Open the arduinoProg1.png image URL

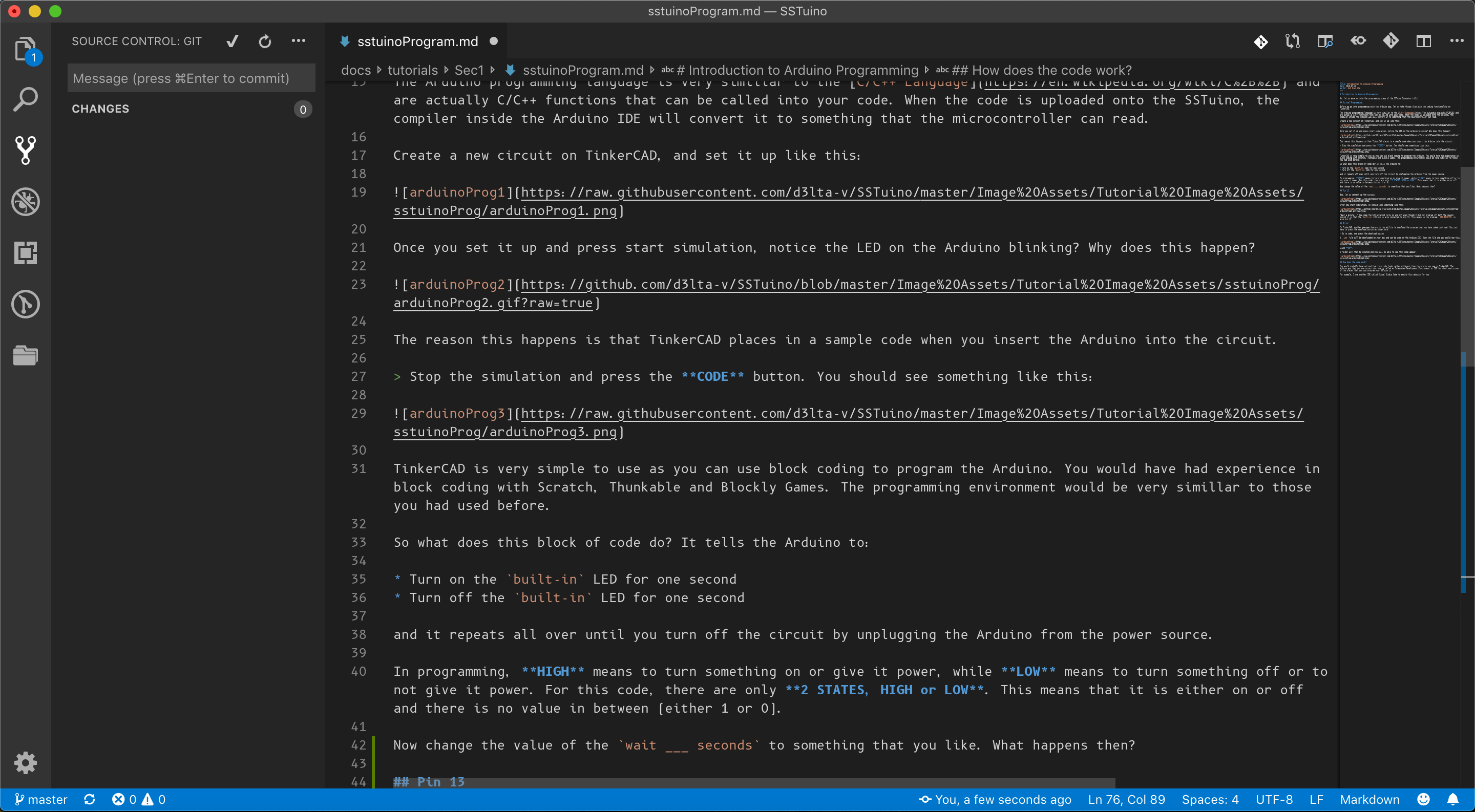pos(912,193)
